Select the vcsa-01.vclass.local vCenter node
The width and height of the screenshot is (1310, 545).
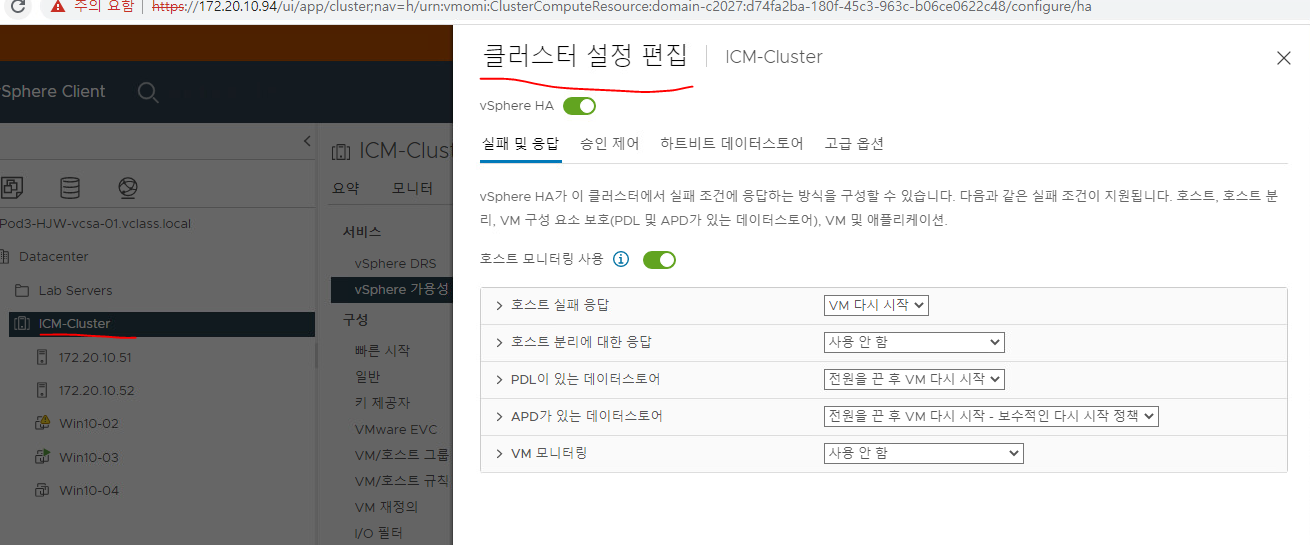pos(95,224)
